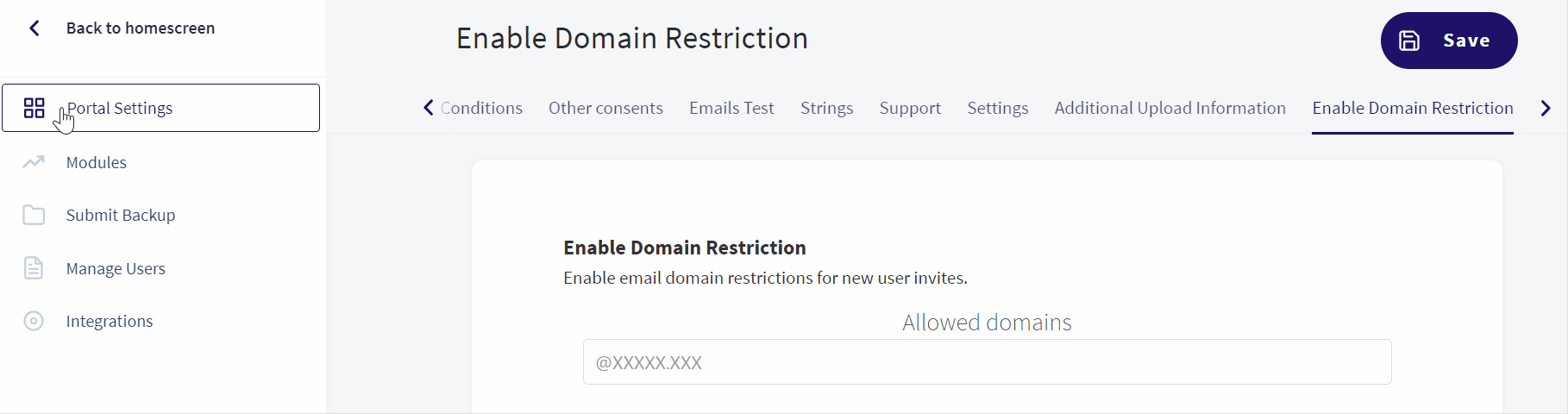
Task: Click the Save button
Action: (x=1449, y=41)
